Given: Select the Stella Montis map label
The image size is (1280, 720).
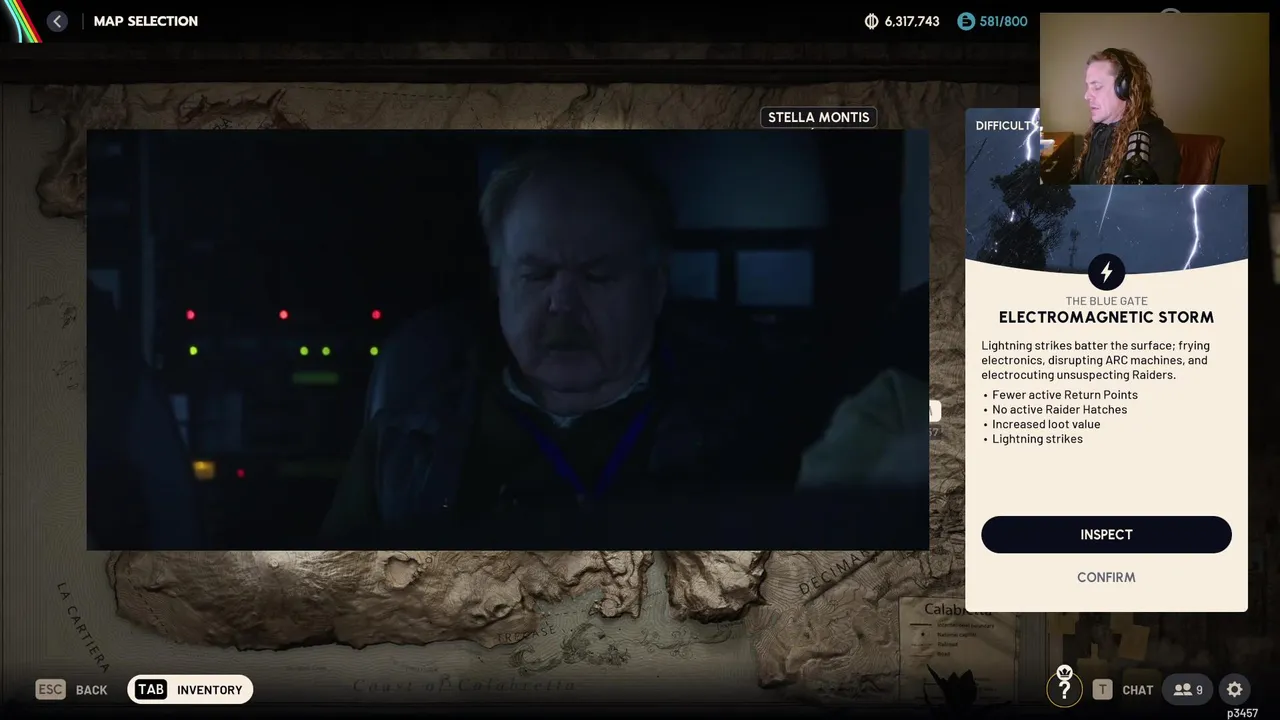Looking at the screenshot, I should (x=818, y=117).
